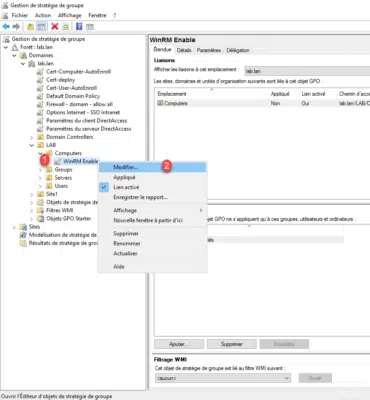370x400 pixels.
Task: Click the Domaines folder icon
Action: pyautogui.click(x=23, y=55)
